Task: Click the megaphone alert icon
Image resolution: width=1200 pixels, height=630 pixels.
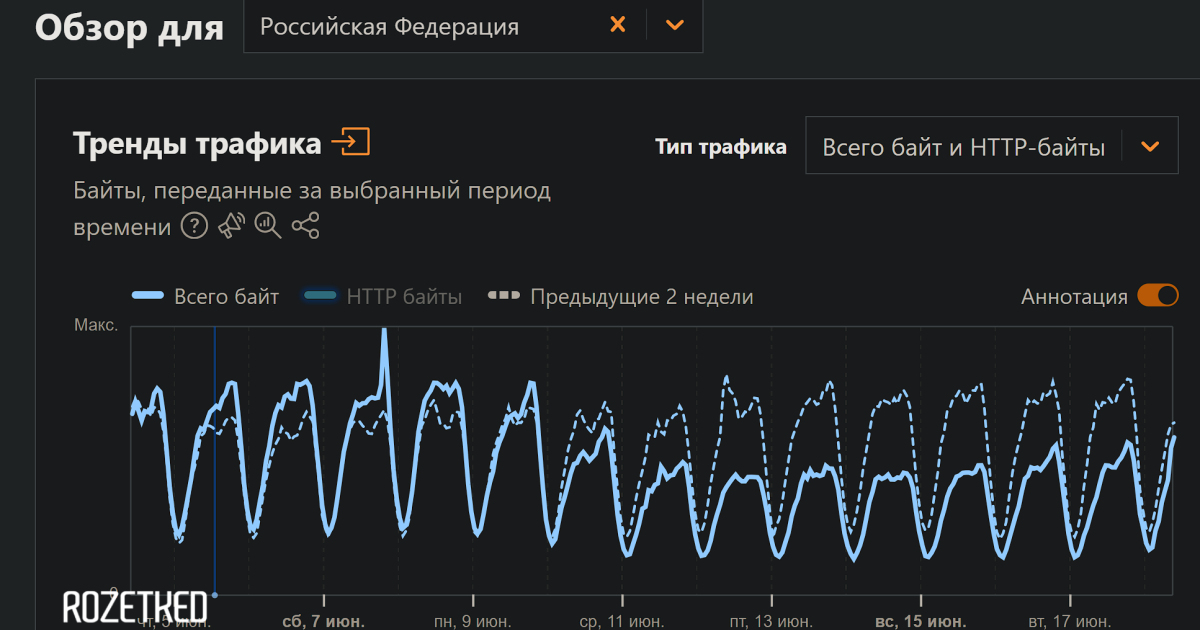Action: coord(232,226)
